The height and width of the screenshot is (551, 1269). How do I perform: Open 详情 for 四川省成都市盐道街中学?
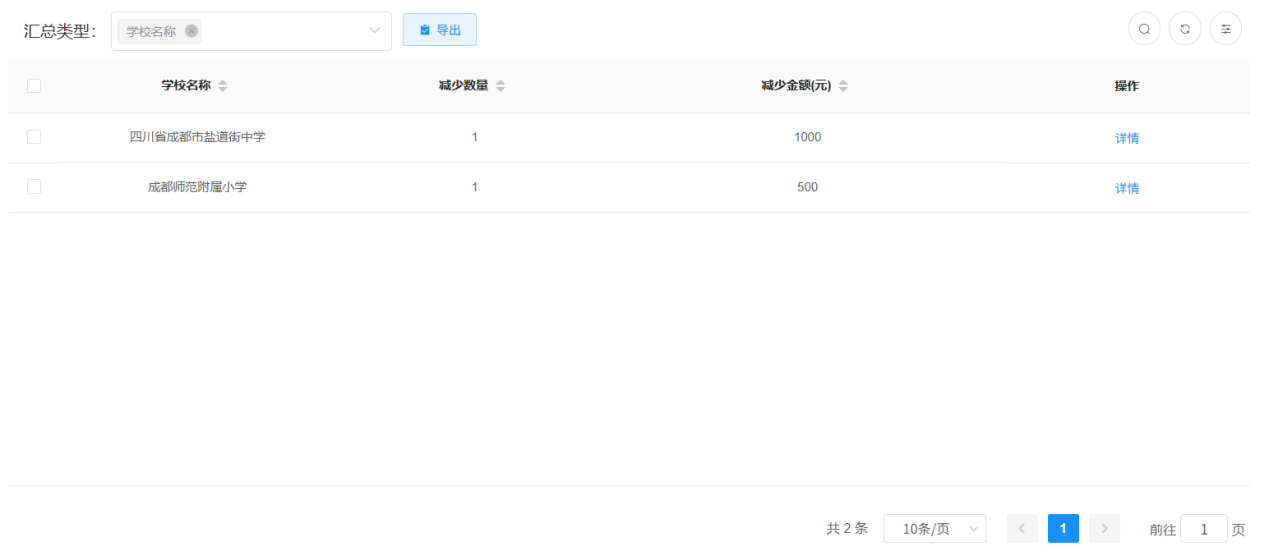pos(1127,138)
